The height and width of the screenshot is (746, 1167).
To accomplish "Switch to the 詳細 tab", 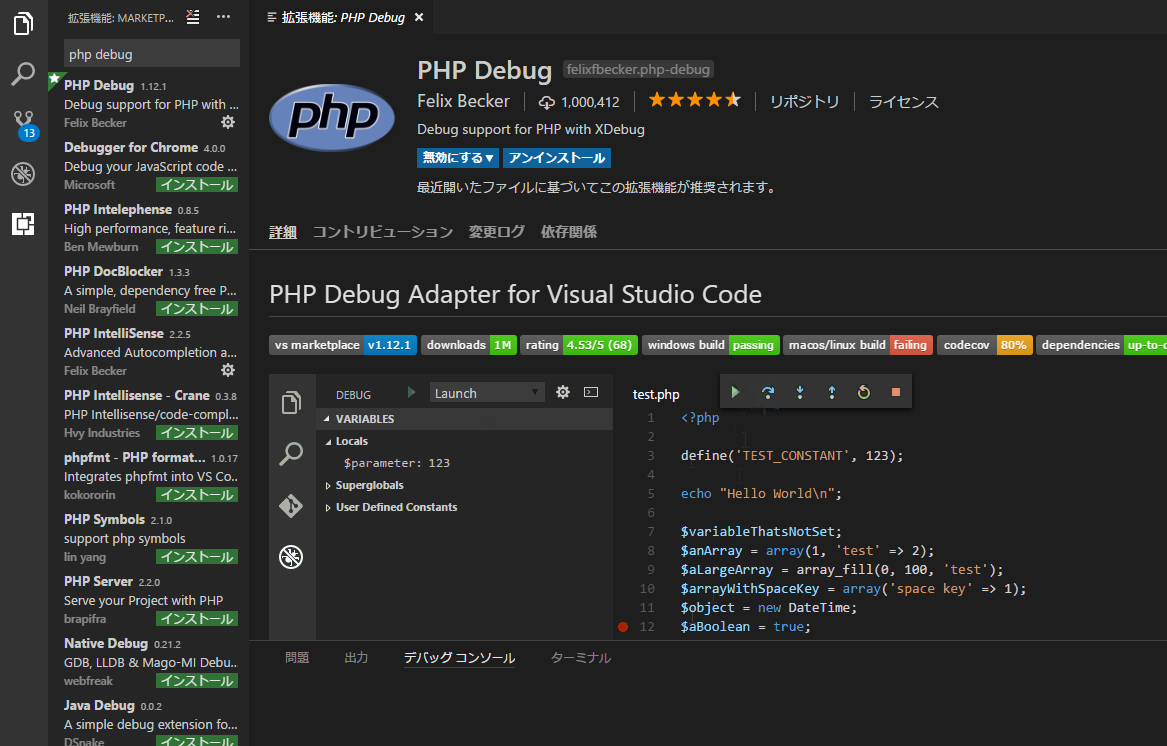I will coord(283,232).
